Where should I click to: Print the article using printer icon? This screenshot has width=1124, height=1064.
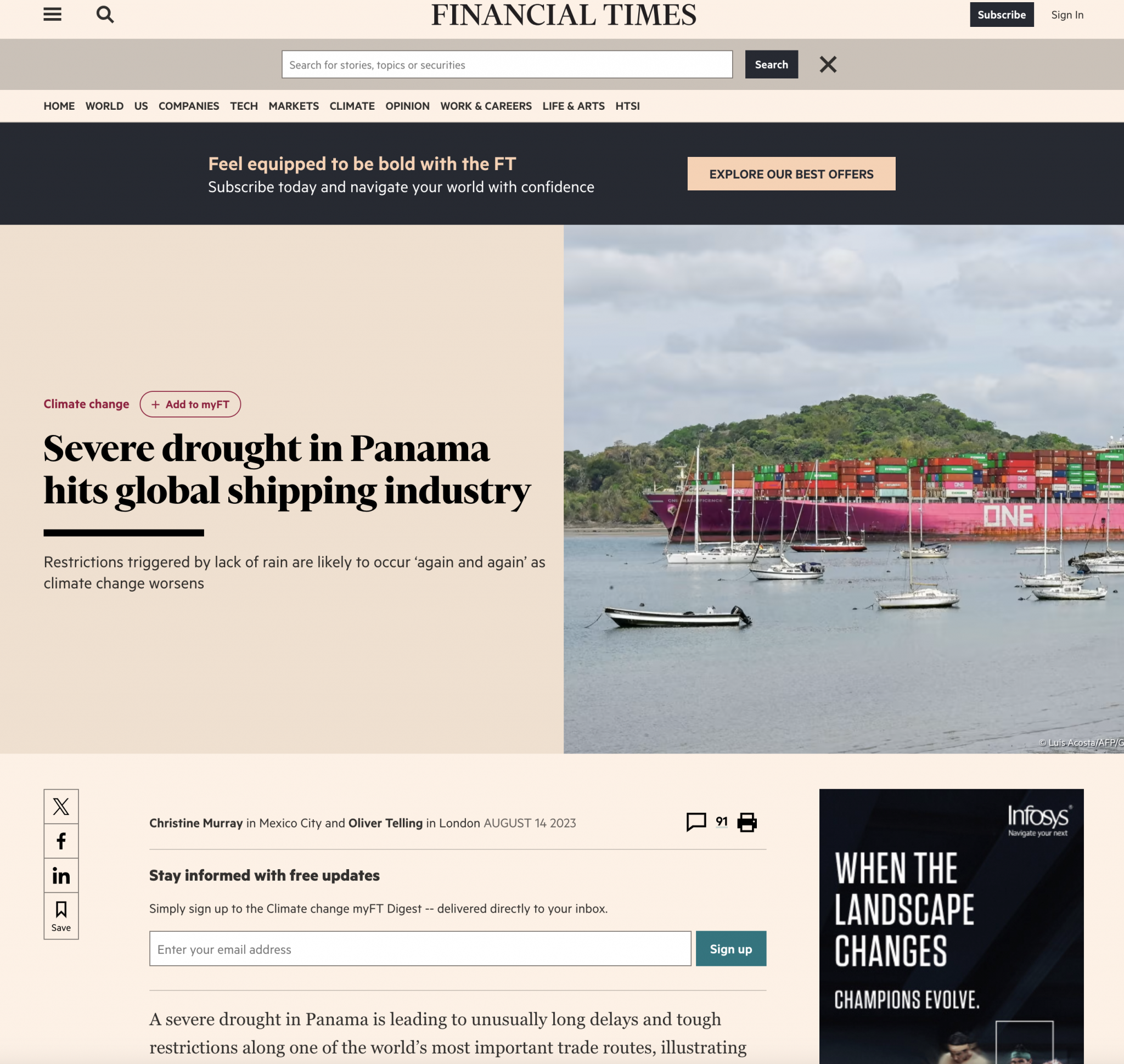747,822
